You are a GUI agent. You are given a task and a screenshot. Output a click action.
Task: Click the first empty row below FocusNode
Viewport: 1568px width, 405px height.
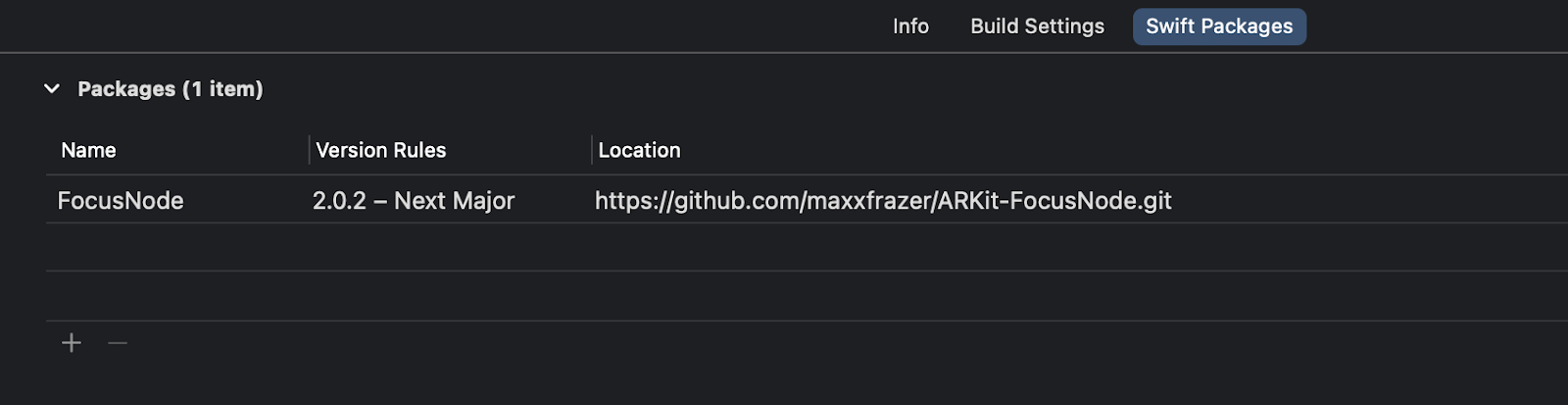click(807, 247)
